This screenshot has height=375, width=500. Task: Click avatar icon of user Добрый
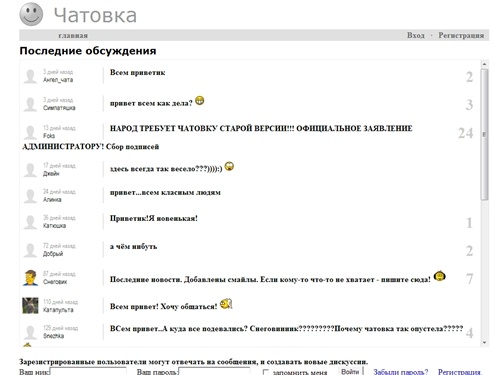30,250
